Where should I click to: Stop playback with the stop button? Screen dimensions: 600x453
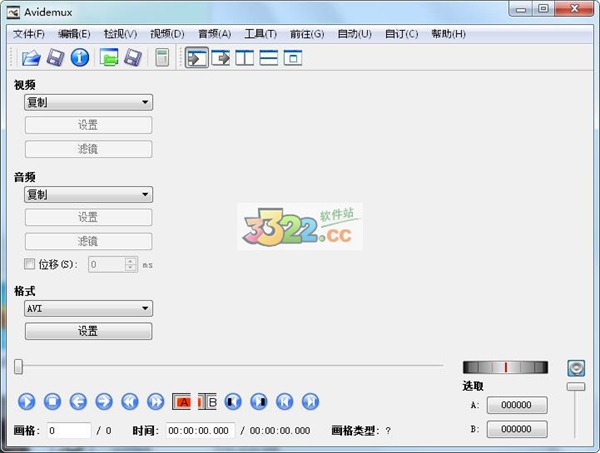click(x=52, y=402)
